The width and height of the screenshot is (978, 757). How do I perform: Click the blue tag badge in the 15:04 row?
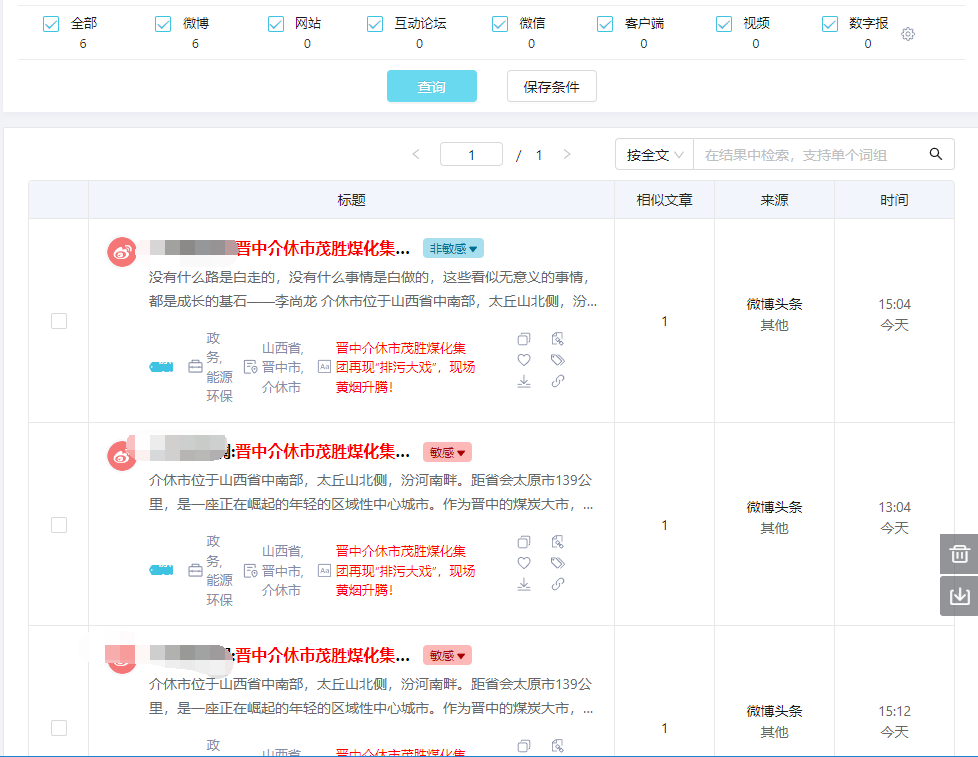[x=162, y=367]
